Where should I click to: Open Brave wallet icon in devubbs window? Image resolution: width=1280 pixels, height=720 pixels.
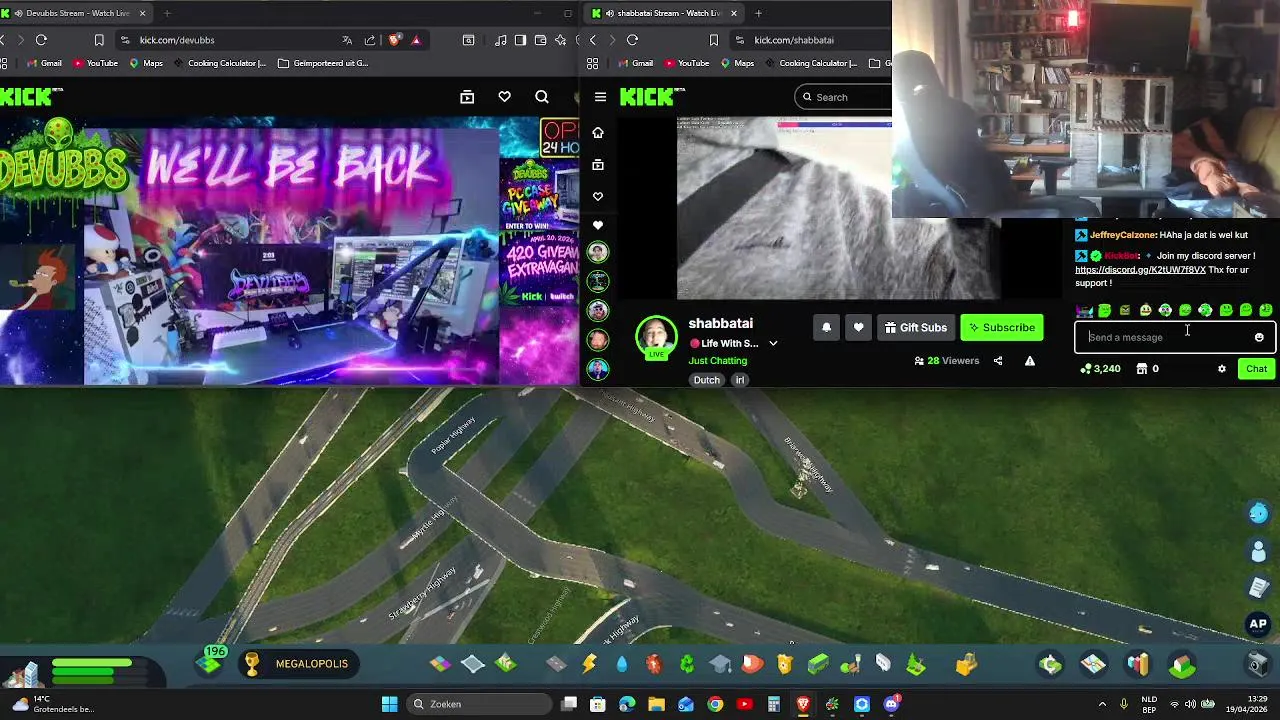pos(541,40)
